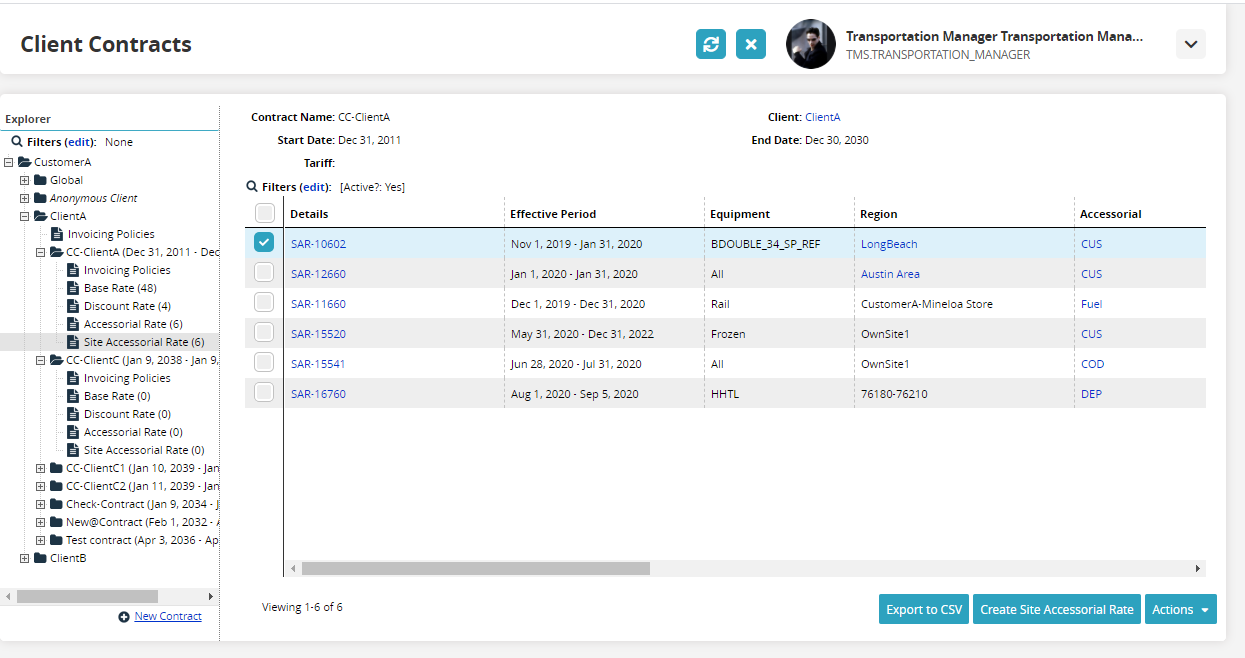The height and width of the screenshot is (658, 1245).
Task: Click the teal X close icon
Action: [751, 44]
